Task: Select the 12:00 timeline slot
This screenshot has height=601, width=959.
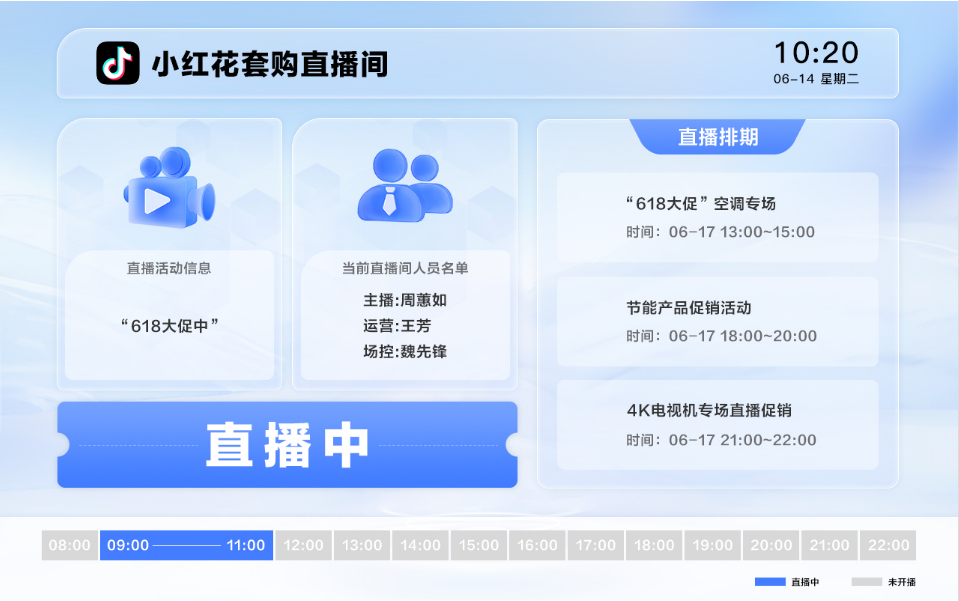Action: tap(303, 545)
